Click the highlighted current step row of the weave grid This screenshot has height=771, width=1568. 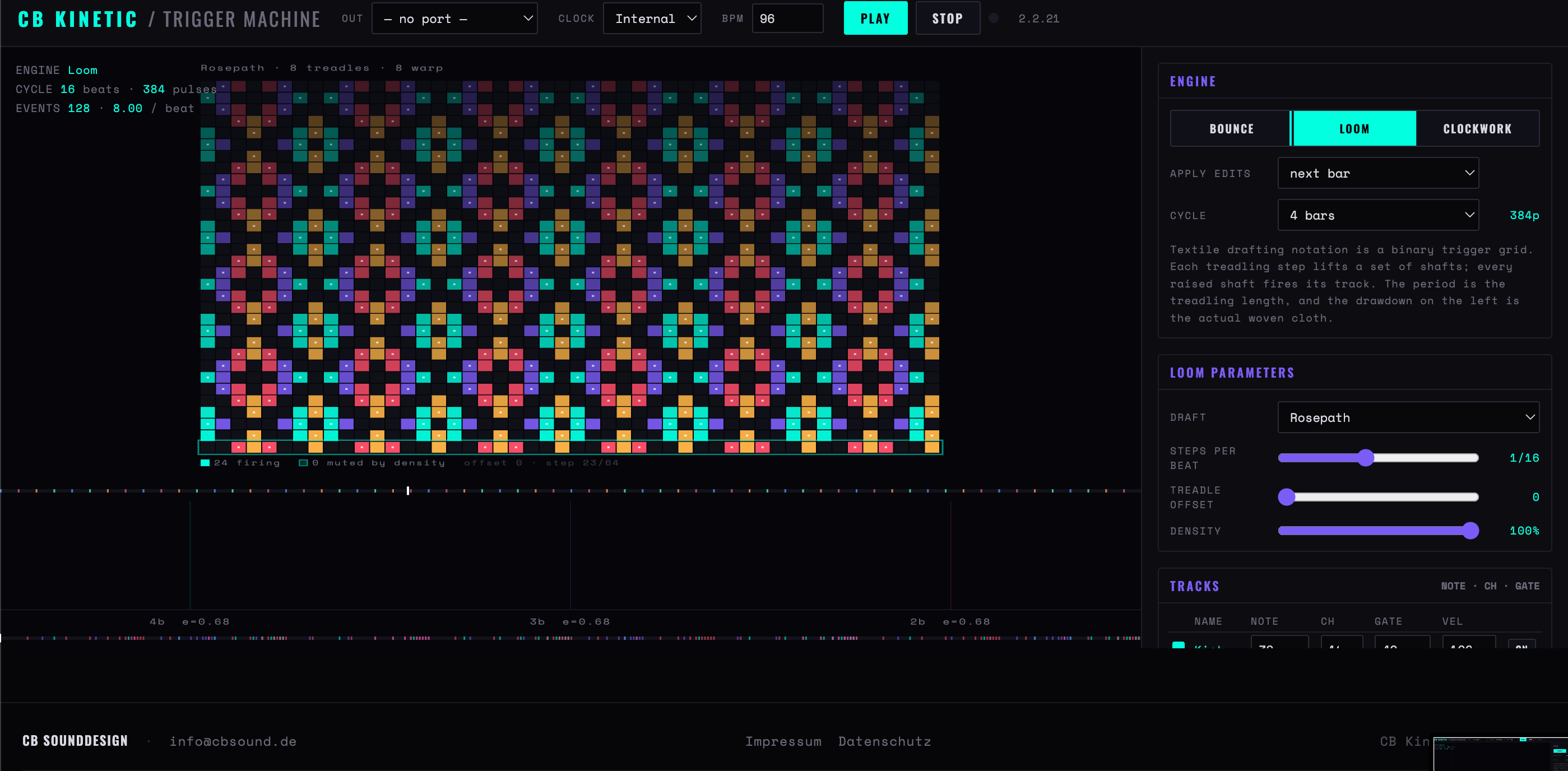click(x=570, y=447)
